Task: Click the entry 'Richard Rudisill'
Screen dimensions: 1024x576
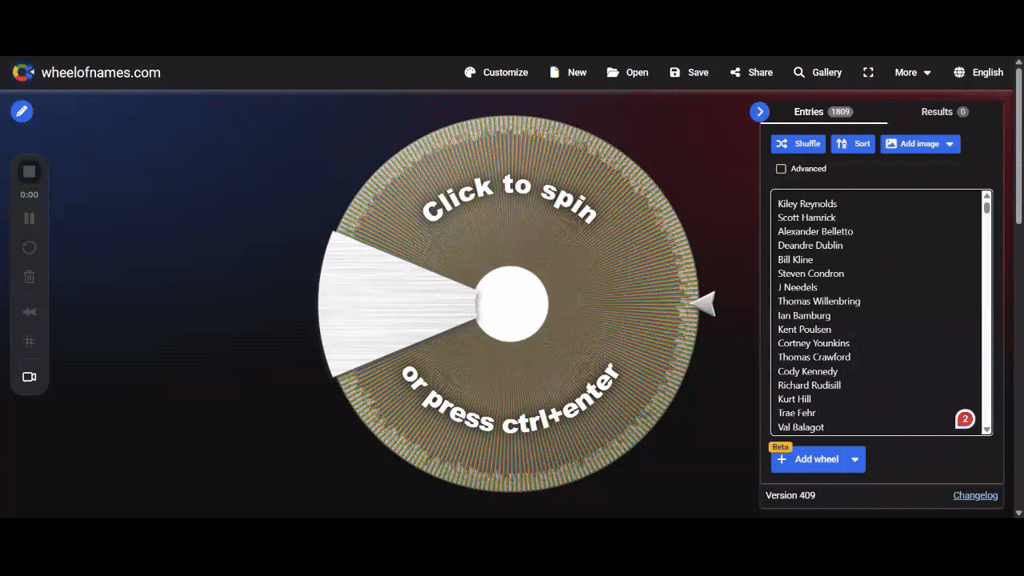Action: tap(809, 385)
